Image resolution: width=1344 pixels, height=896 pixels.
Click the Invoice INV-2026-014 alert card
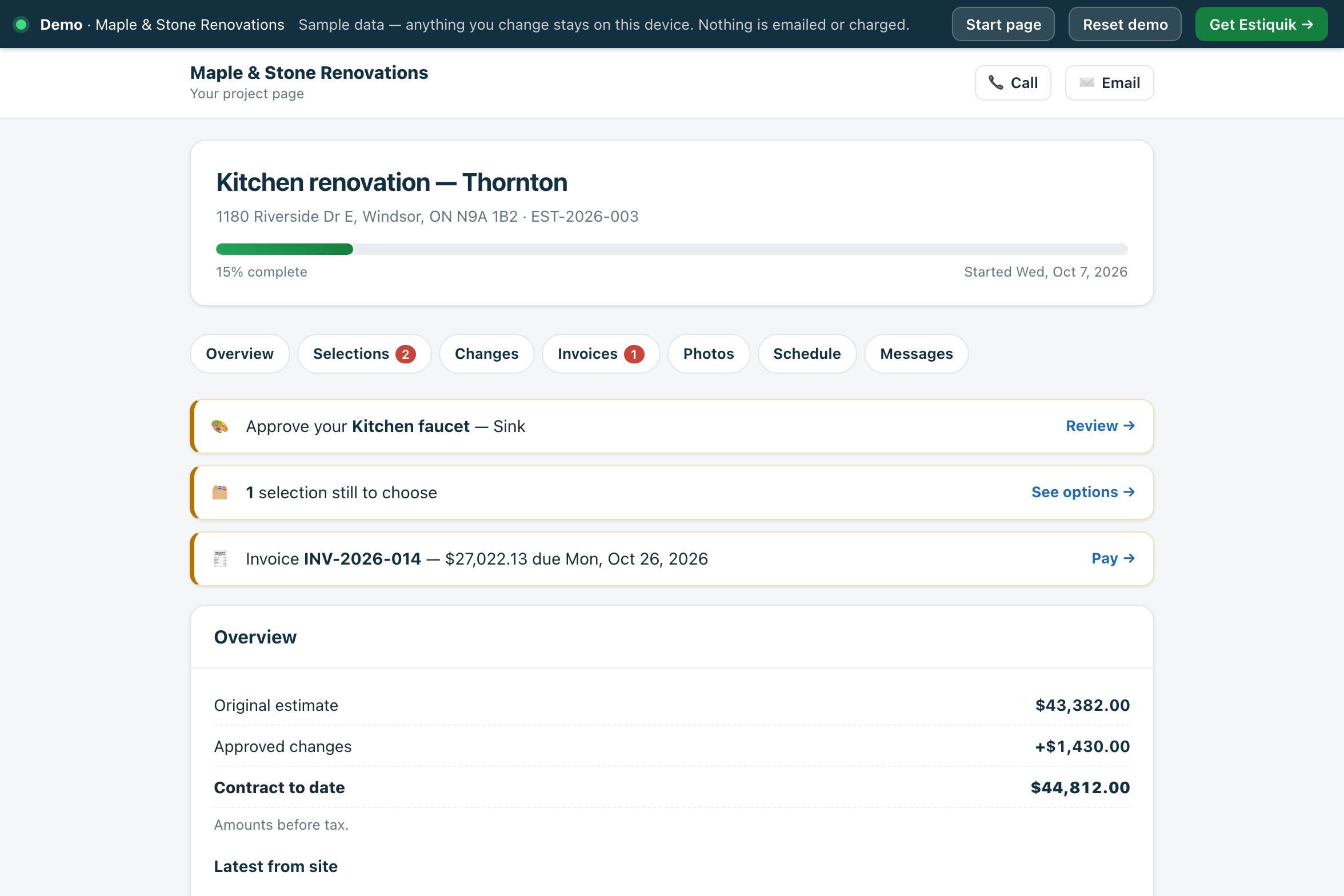point(671,559)
